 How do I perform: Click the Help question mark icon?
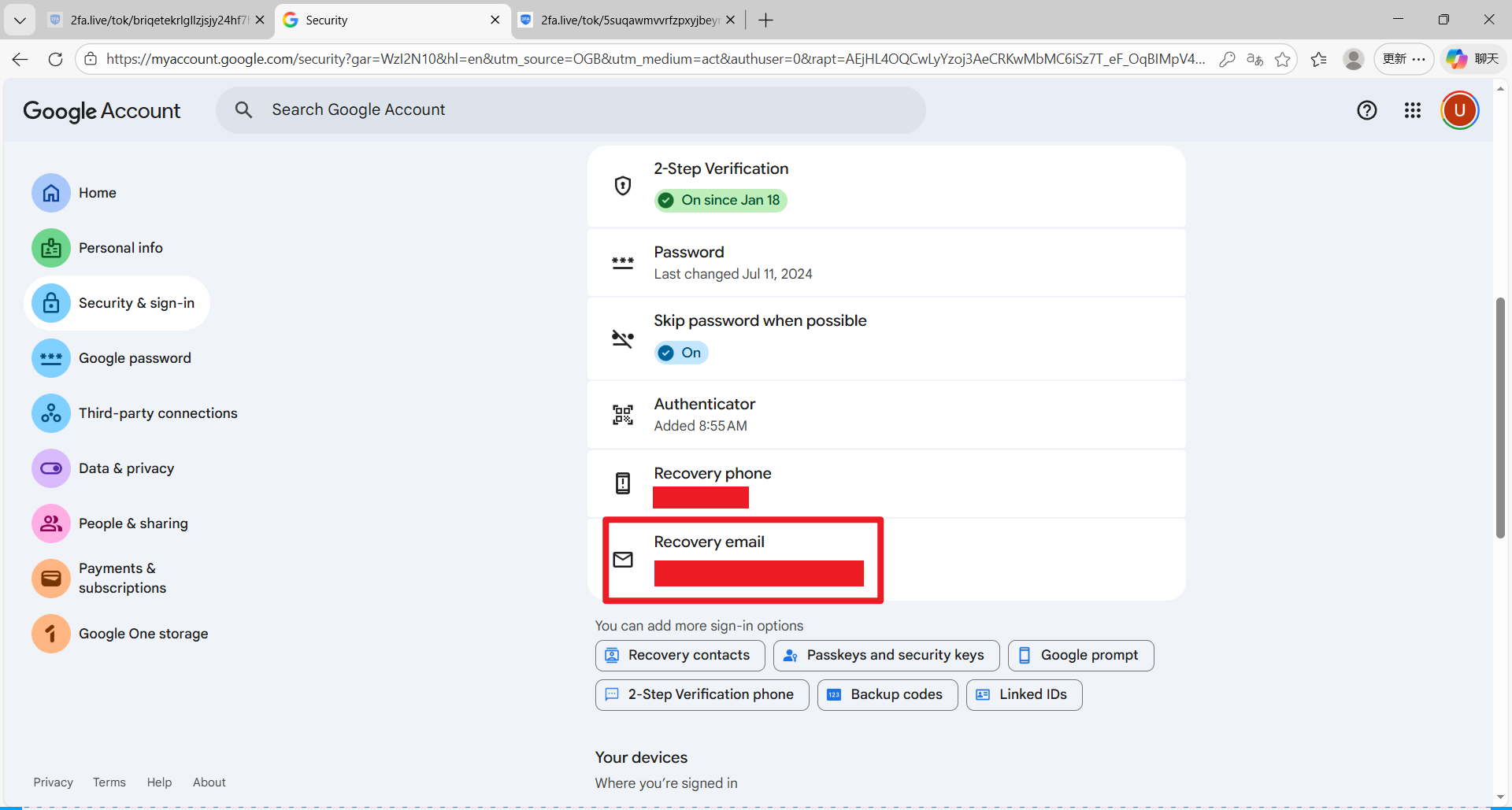coord(1366,110)
